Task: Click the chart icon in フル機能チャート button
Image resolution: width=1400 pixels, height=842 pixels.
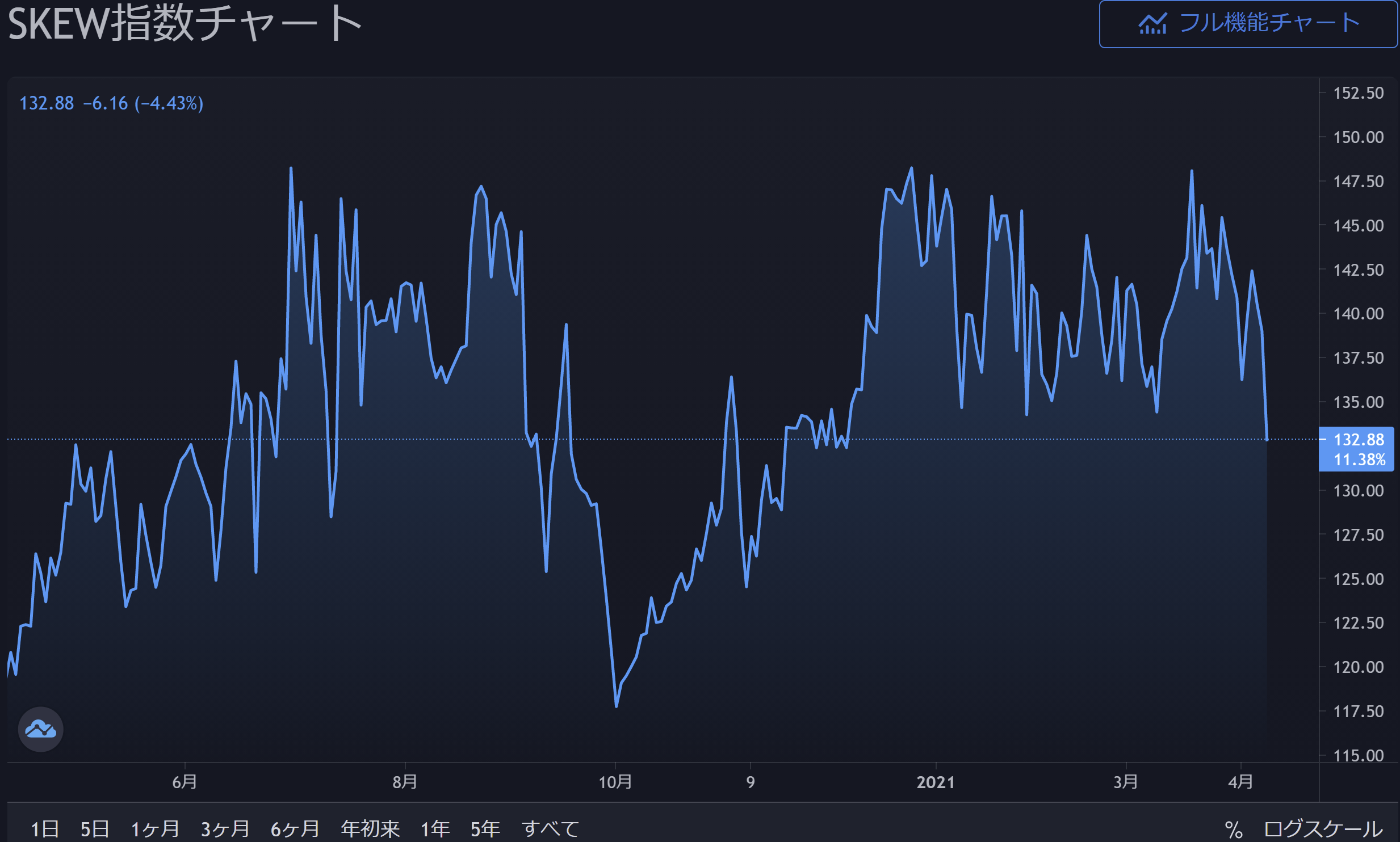Action: tap(1152, 24)
